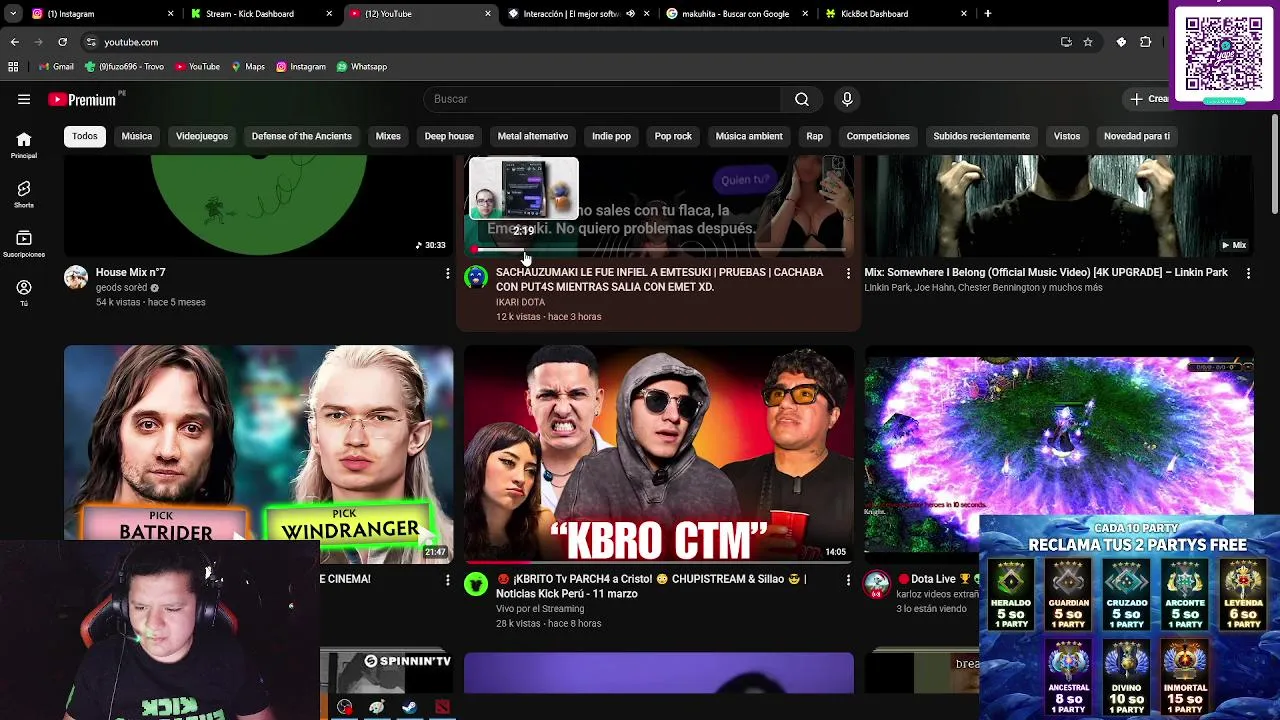Reload the YouTube page

pos(62,42)
